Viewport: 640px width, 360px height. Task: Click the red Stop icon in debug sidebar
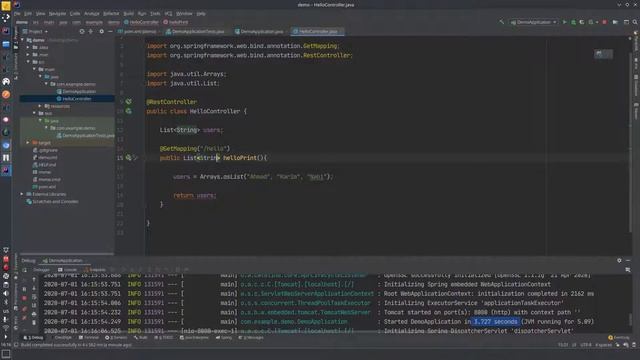(x=24, y=298)
